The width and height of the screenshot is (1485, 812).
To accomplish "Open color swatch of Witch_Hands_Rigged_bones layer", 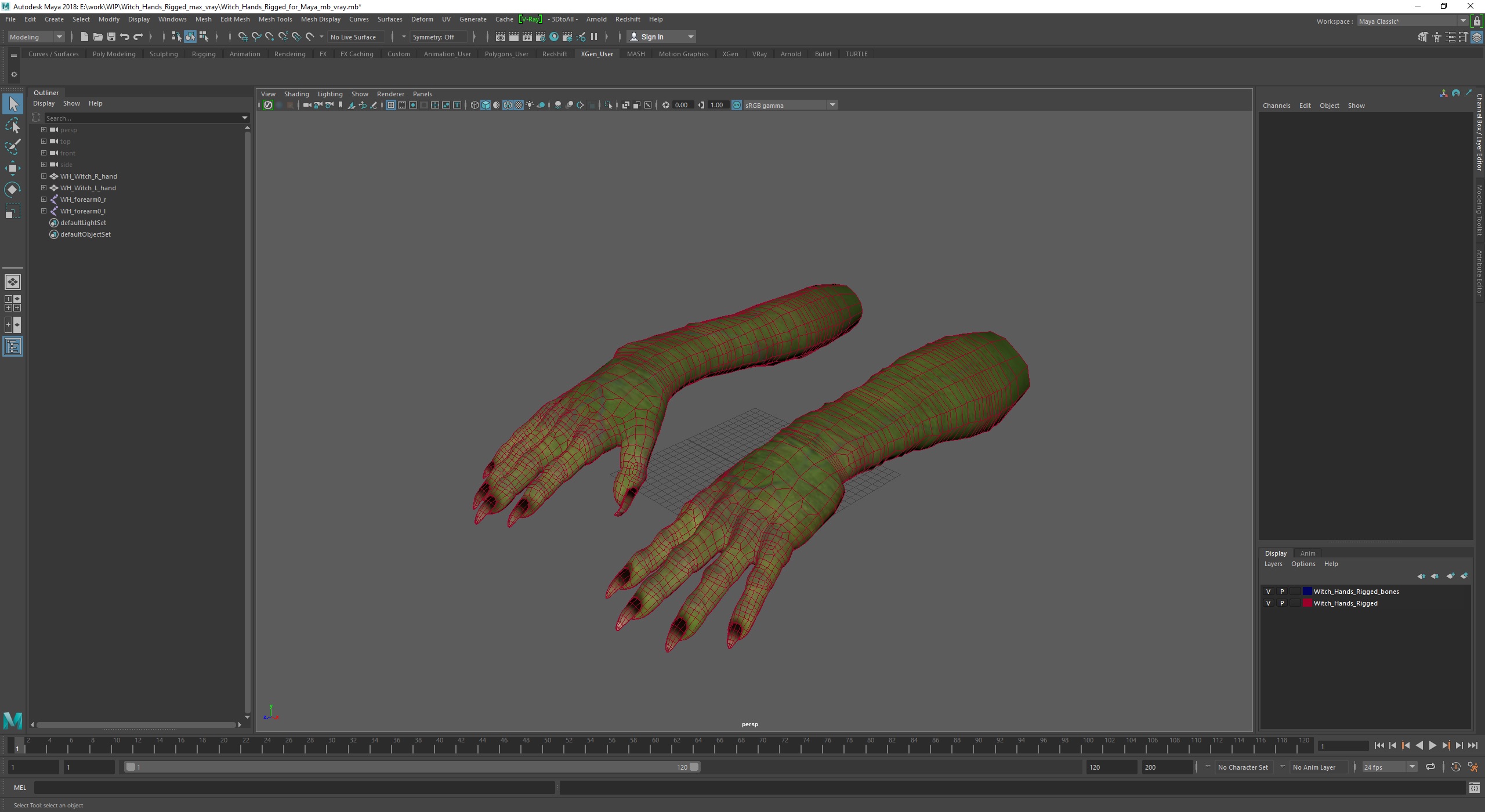I will click(x=1307, y=592).
